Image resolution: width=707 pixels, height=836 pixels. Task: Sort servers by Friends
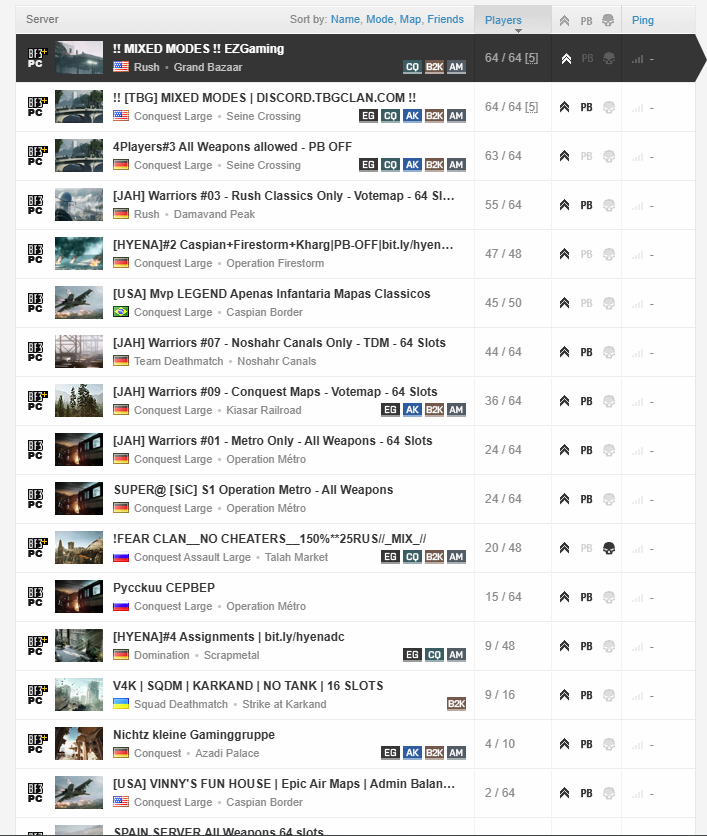point(445,19)
